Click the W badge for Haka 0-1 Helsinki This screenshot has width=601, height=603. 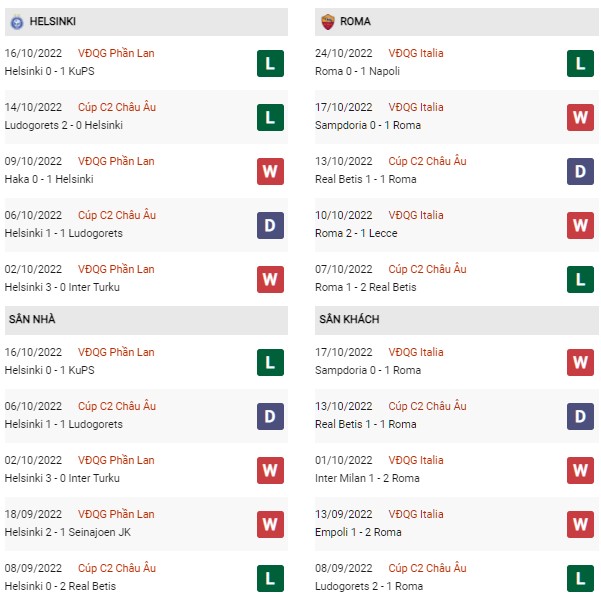[x=270, y=172]
